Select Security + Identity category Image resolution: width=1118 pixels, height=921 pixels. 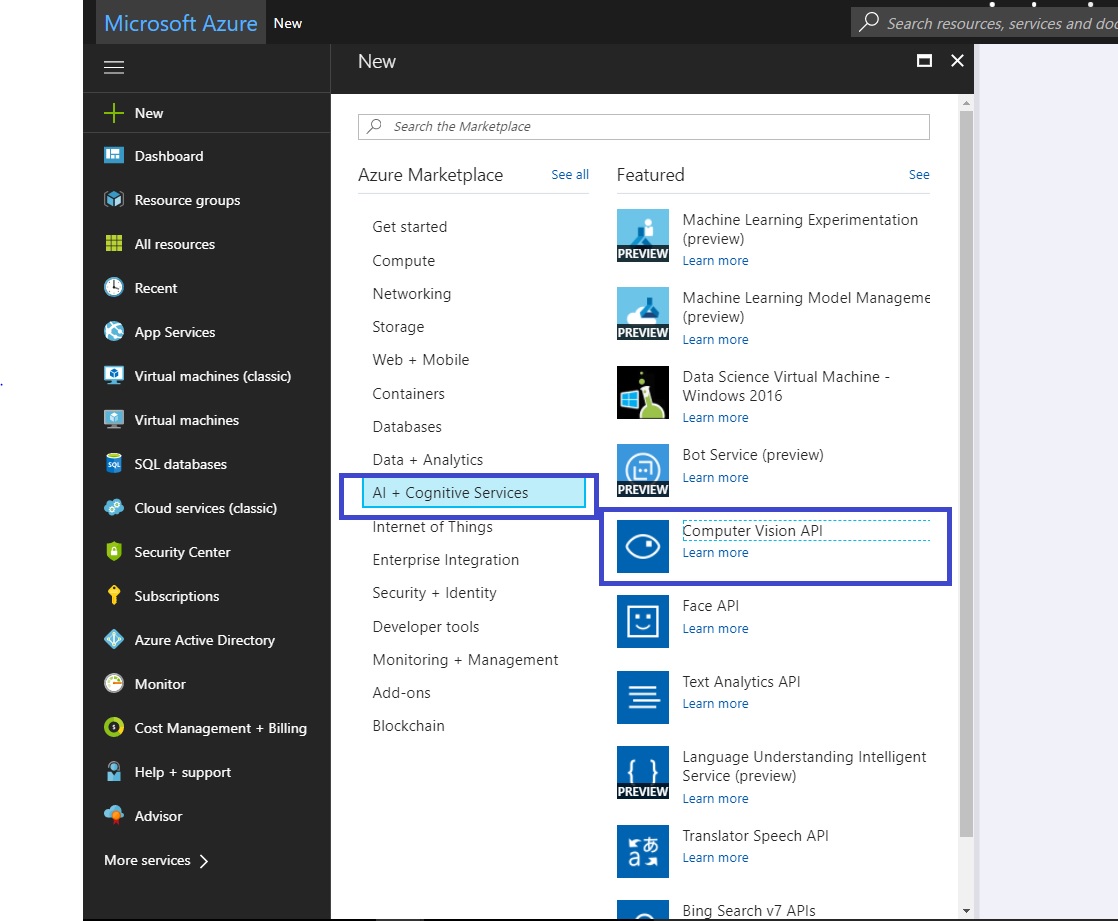point(434,593)
